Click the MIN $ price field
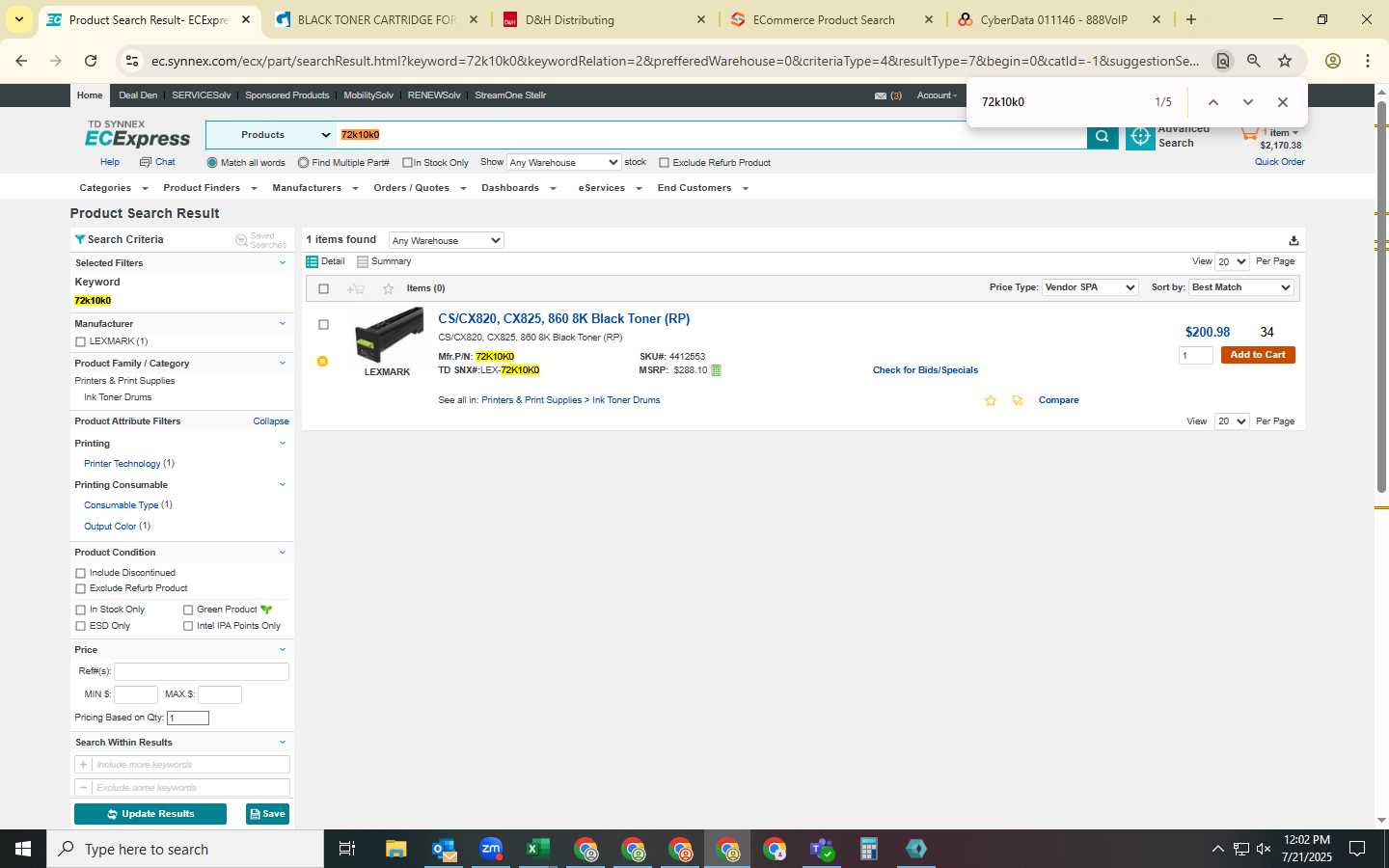Screen dimensions: 1389x868 [136, 694]
